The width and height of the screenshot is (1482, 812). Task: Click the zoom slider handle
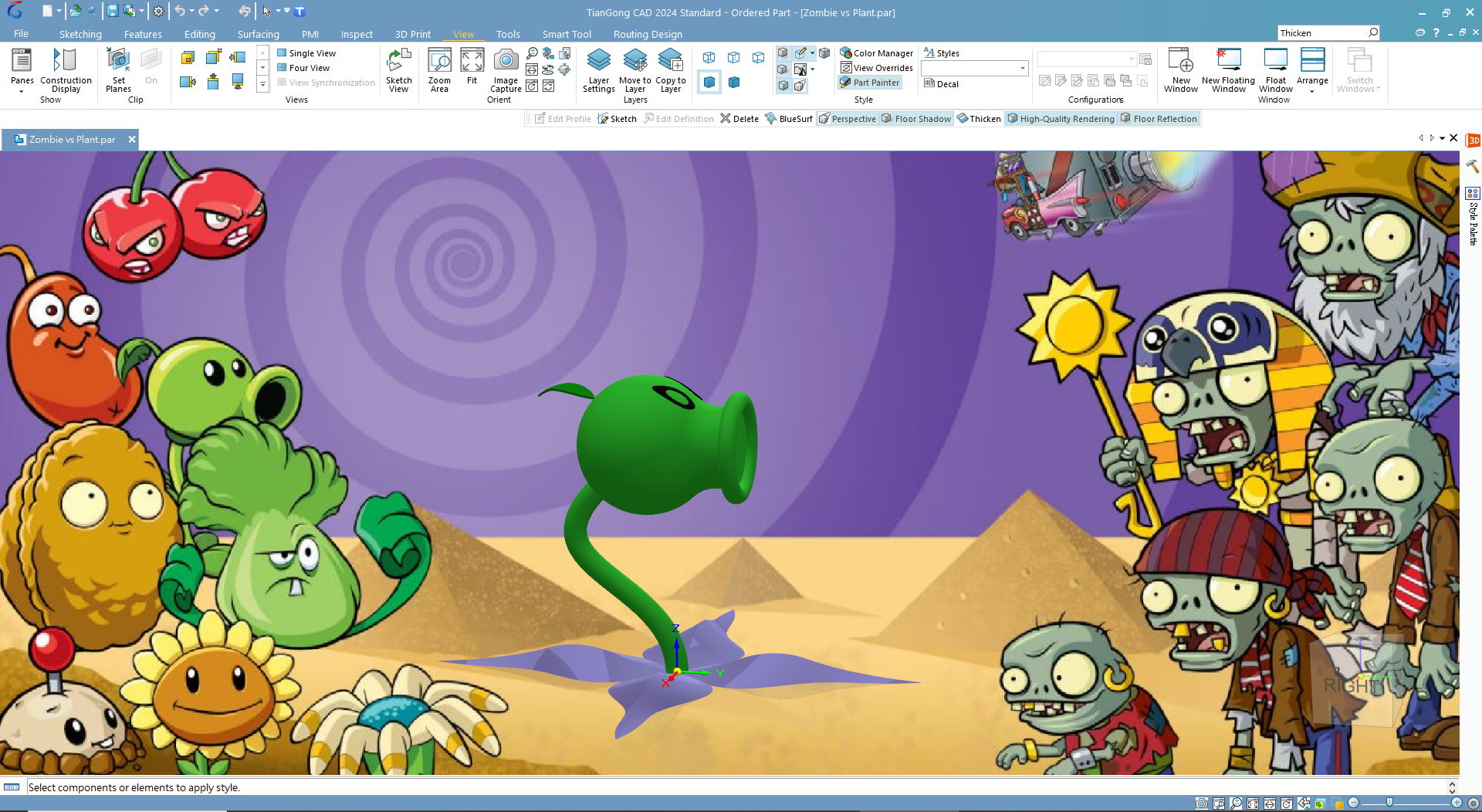pos(1389,803)
